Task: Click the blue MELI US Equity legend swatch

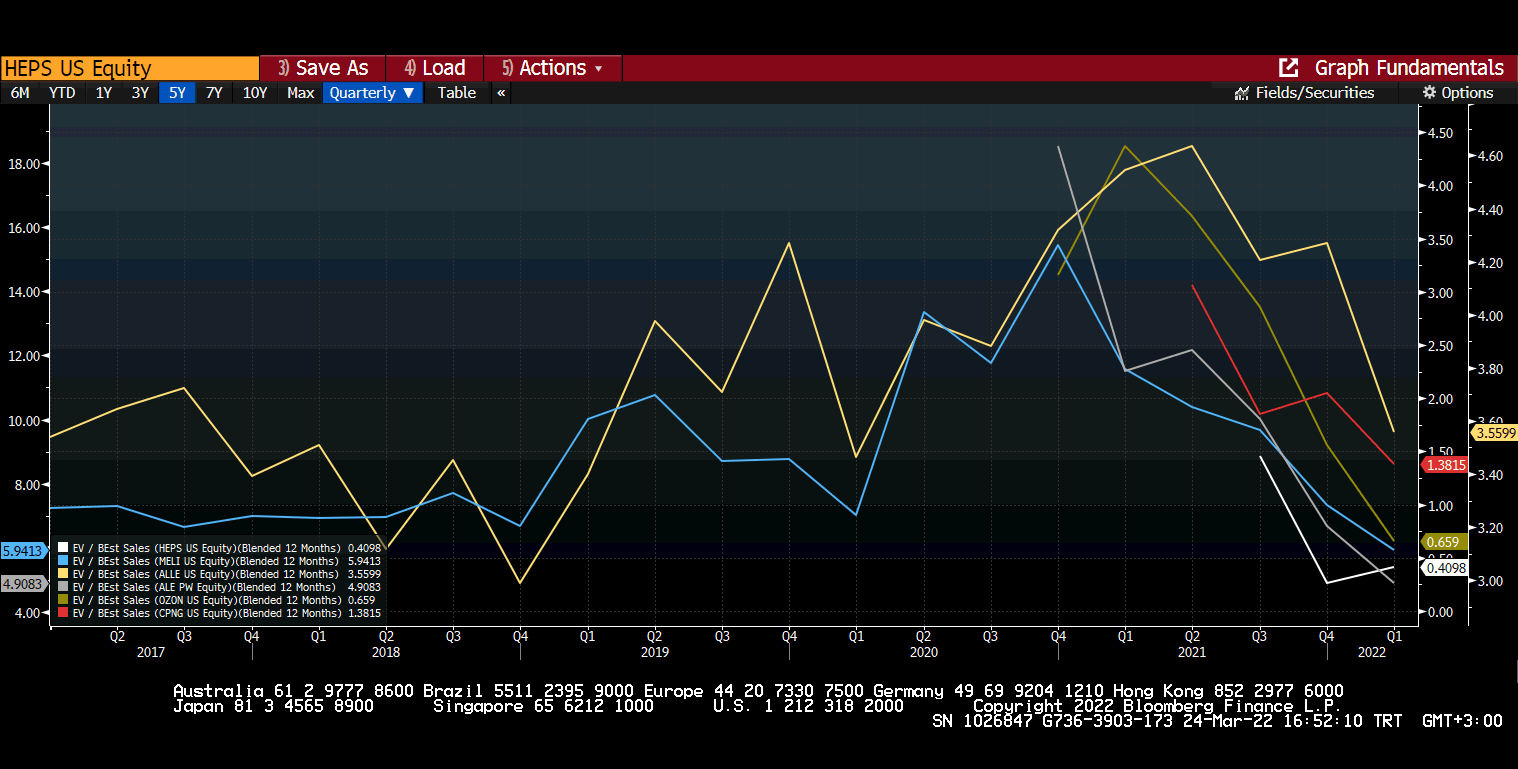Action: point(63,561)
